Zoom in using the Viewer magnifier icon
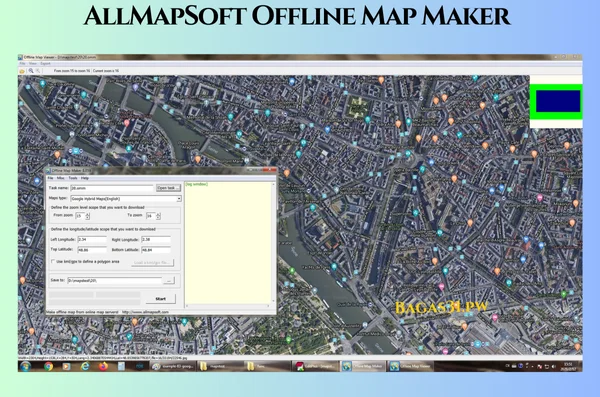This screenshot has width=600, height=397. [31, 71]
